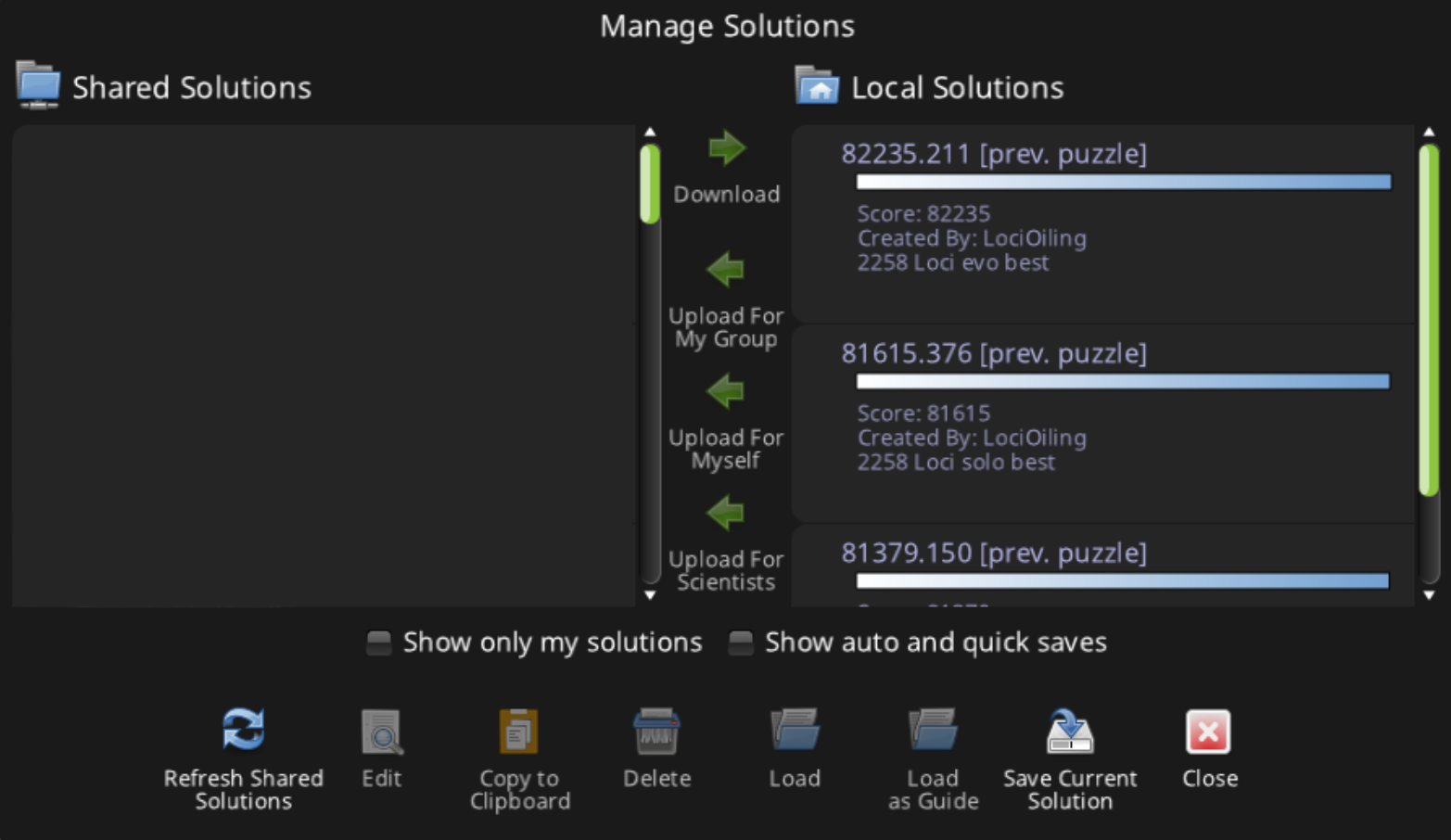This screenshot has height=840, width=1451.
Task: Click the Load folder icon
Action: click(795, 731)
